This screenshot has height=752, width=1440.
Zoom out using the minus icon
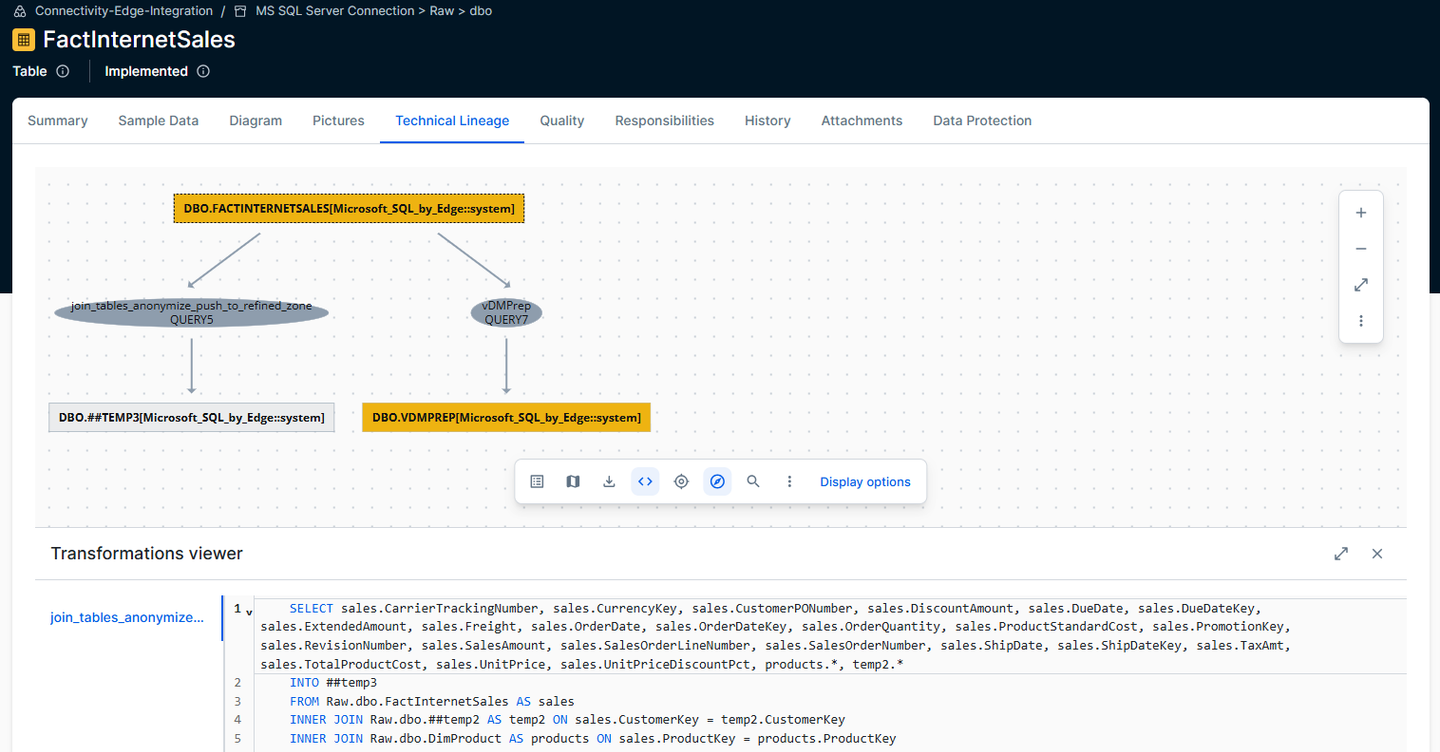[1361, 248]
